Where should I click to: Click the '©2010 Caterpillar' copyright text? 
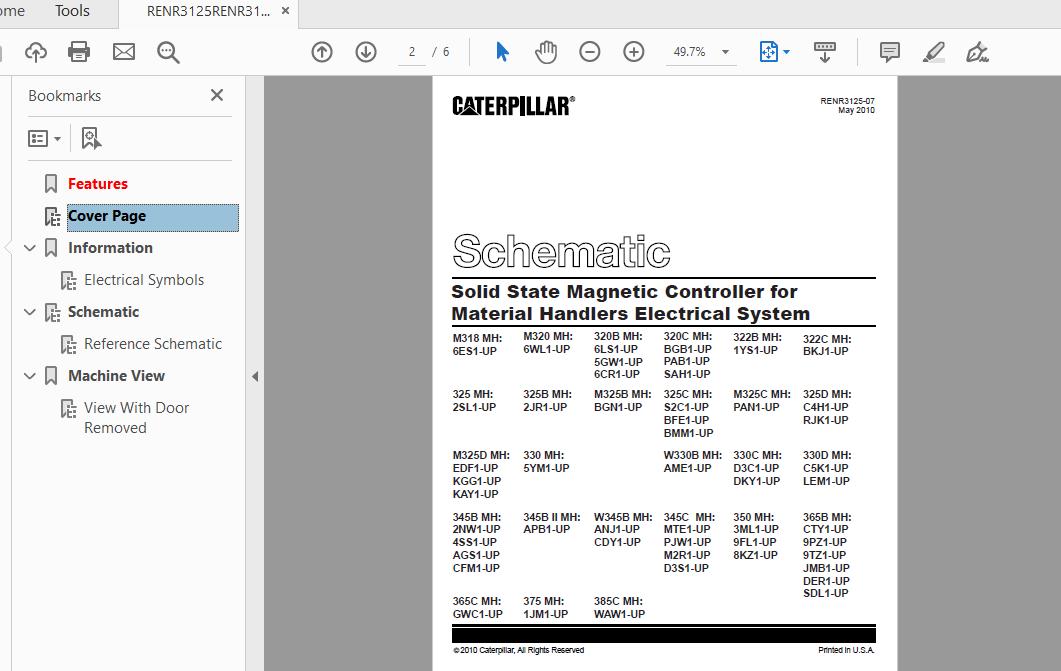[518, 650]
